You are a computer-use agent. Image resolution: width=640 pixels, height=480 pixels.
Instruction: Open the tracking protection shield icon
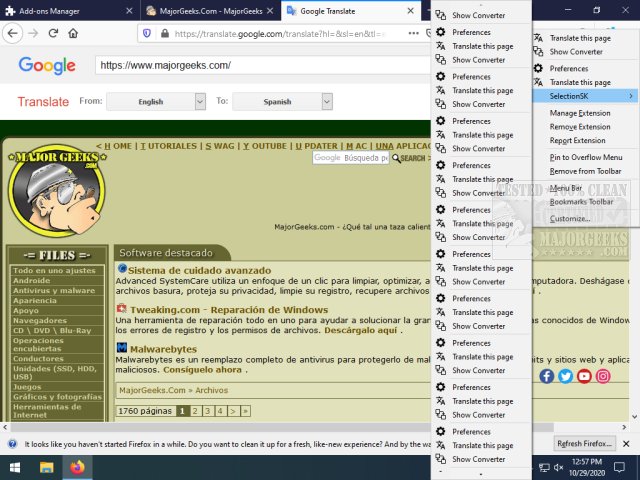147,33
